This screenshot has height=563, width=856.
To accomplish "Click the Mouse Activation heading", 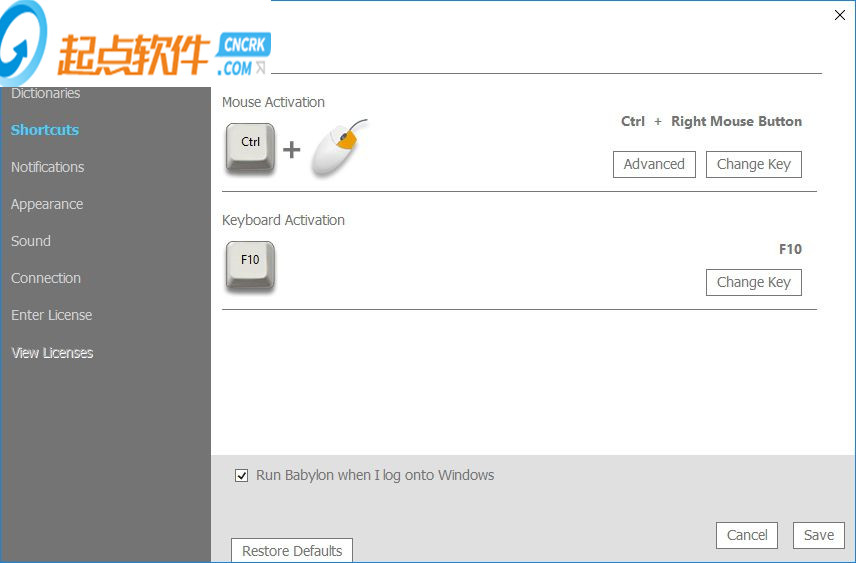I will click(273, 102).
